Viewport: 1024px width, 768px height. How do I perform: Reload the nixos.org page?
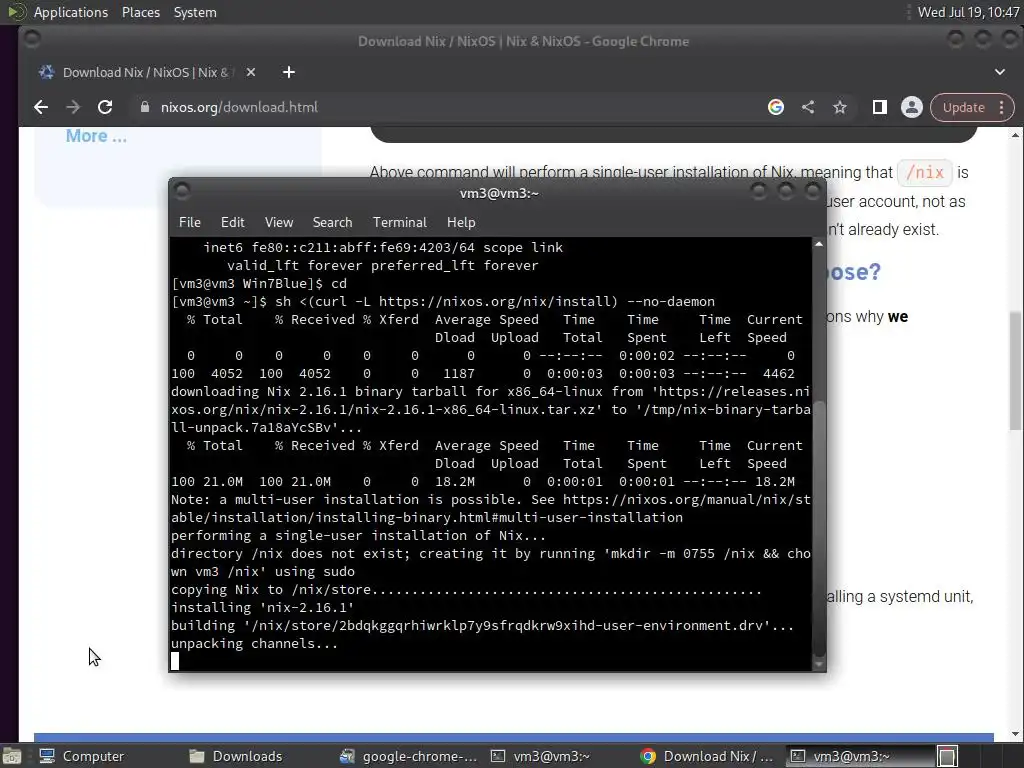click(x=105, y=107)
